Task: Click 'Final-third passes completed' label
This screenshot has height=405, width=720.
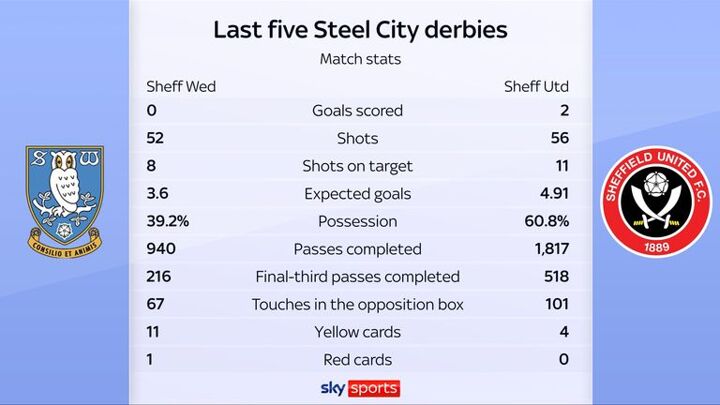Action: coord(357,276)
